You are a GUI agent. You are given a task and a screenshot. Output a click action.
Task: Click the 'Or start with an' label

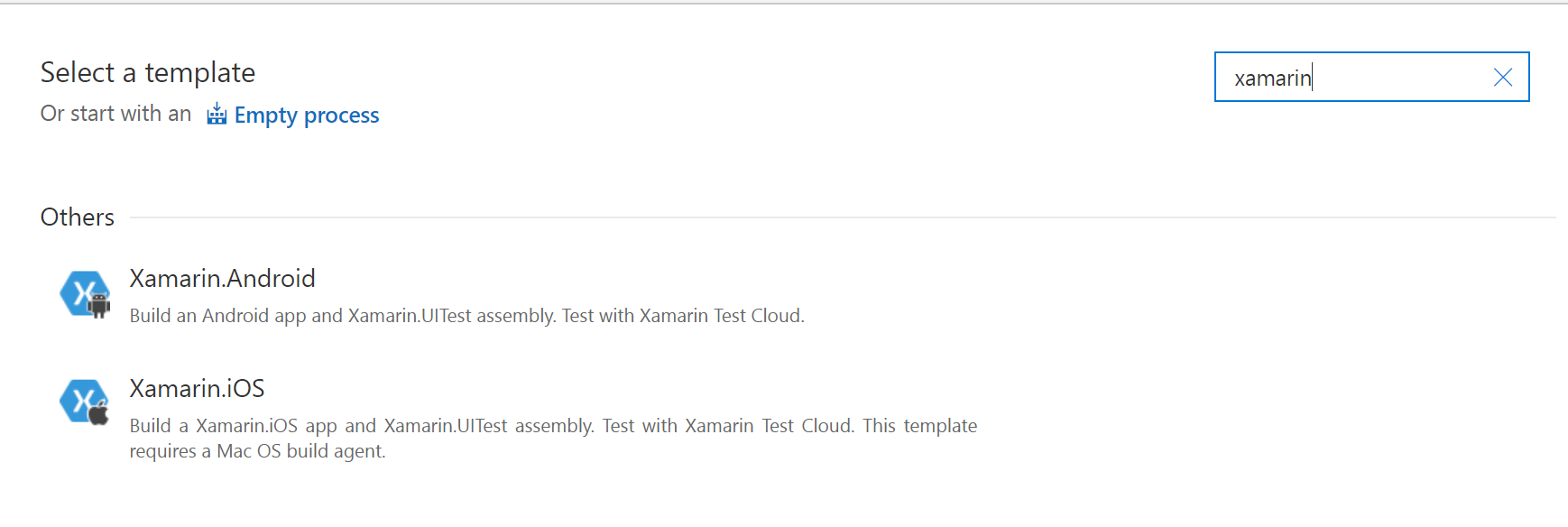coord(116,114)
